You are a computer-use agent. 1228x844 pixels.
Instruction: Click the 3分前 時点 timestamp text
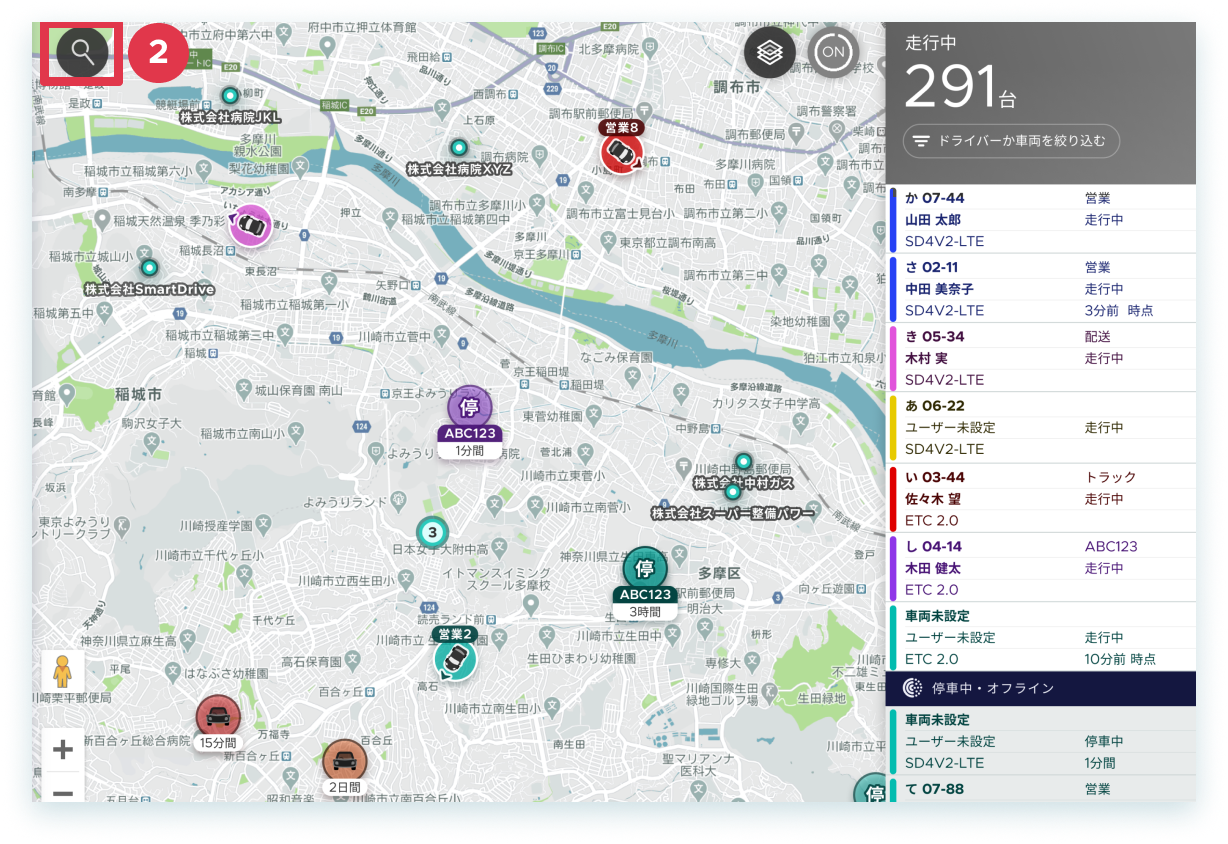1118,310
